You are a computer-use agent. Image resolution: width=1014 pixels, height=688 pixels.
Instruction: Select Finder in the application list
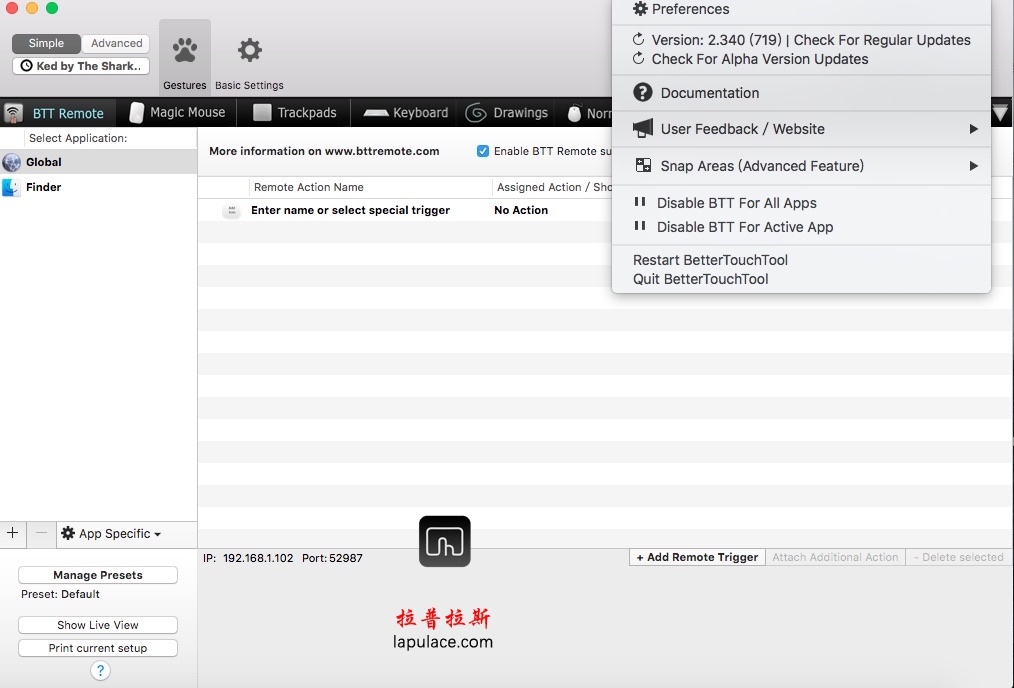click(98, 188)
